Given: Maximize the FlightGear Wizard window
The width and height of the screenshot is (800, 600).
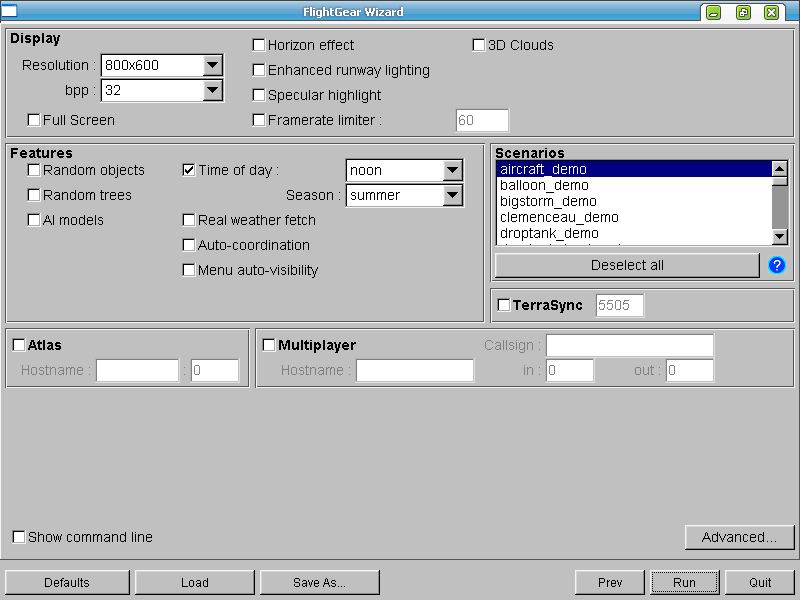Looking at the screenshot, I should (x=743, y=12).
